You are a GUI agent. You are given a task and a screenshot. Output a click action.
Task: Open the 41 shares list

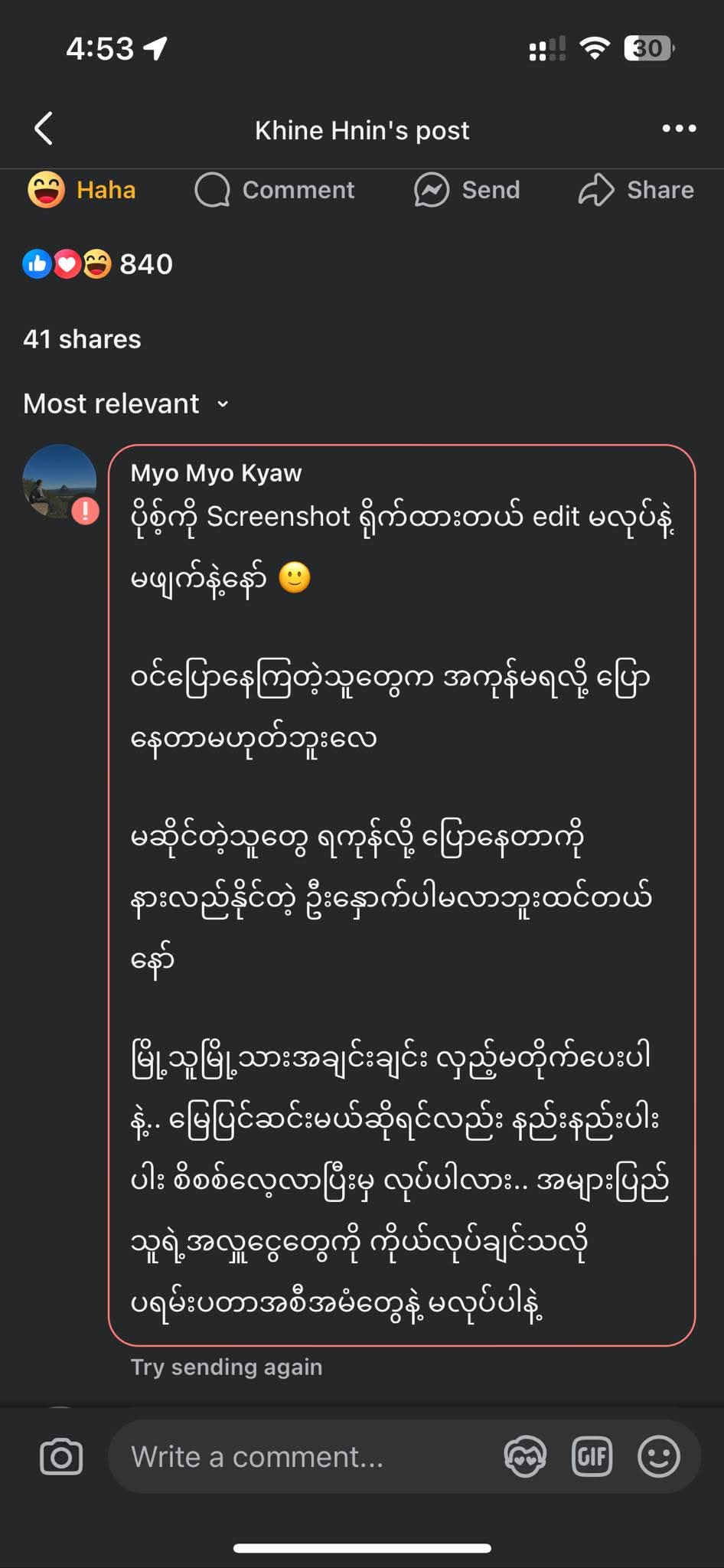point(82,339)
